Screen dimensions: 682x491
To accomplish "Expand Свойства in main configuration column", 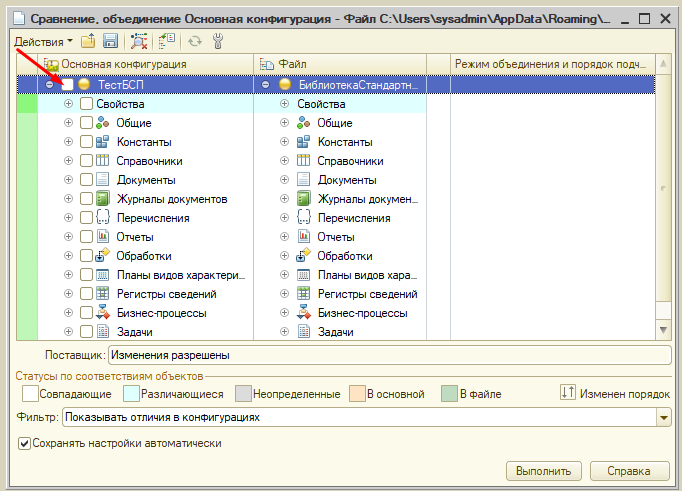I will [x=68, y=104].
